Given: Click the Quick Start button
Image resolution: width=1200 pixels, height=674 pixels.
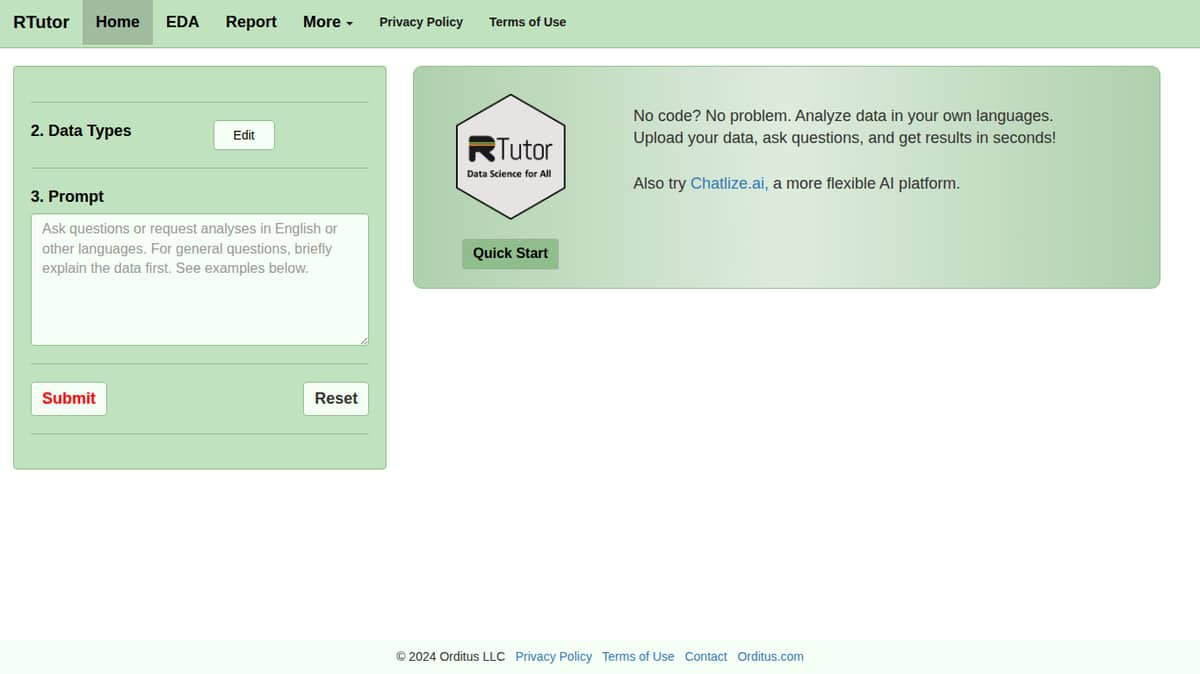Looking at the screenshot, I should [x=510, y=254].
